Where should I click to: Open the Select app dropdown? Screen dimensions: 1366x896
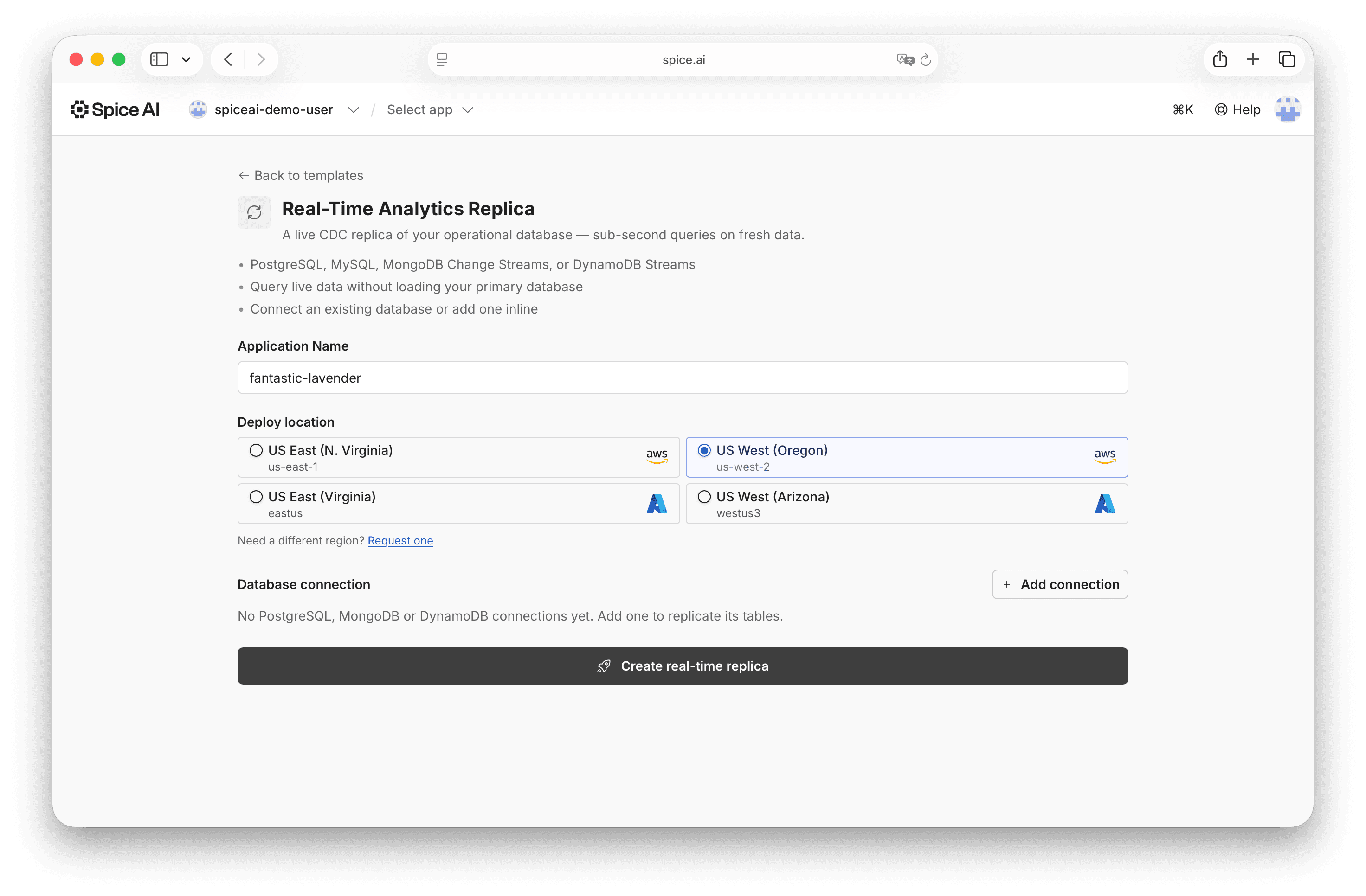point(430,109)
